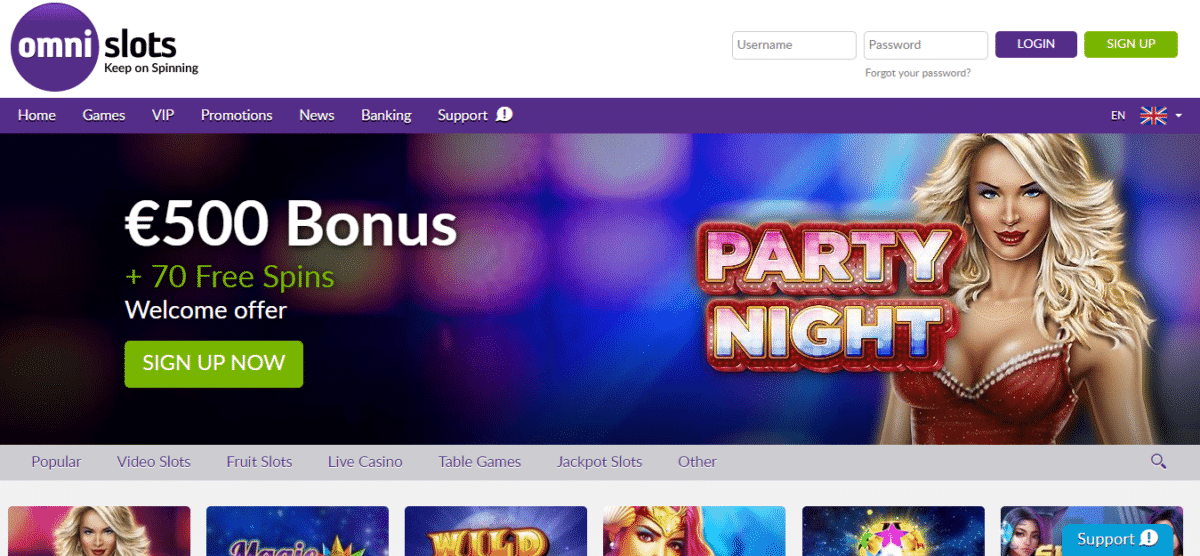This screenshot has width=1200, height=556.
Task: Switch to the Popular games tab
Action: [x=56, y=461]
